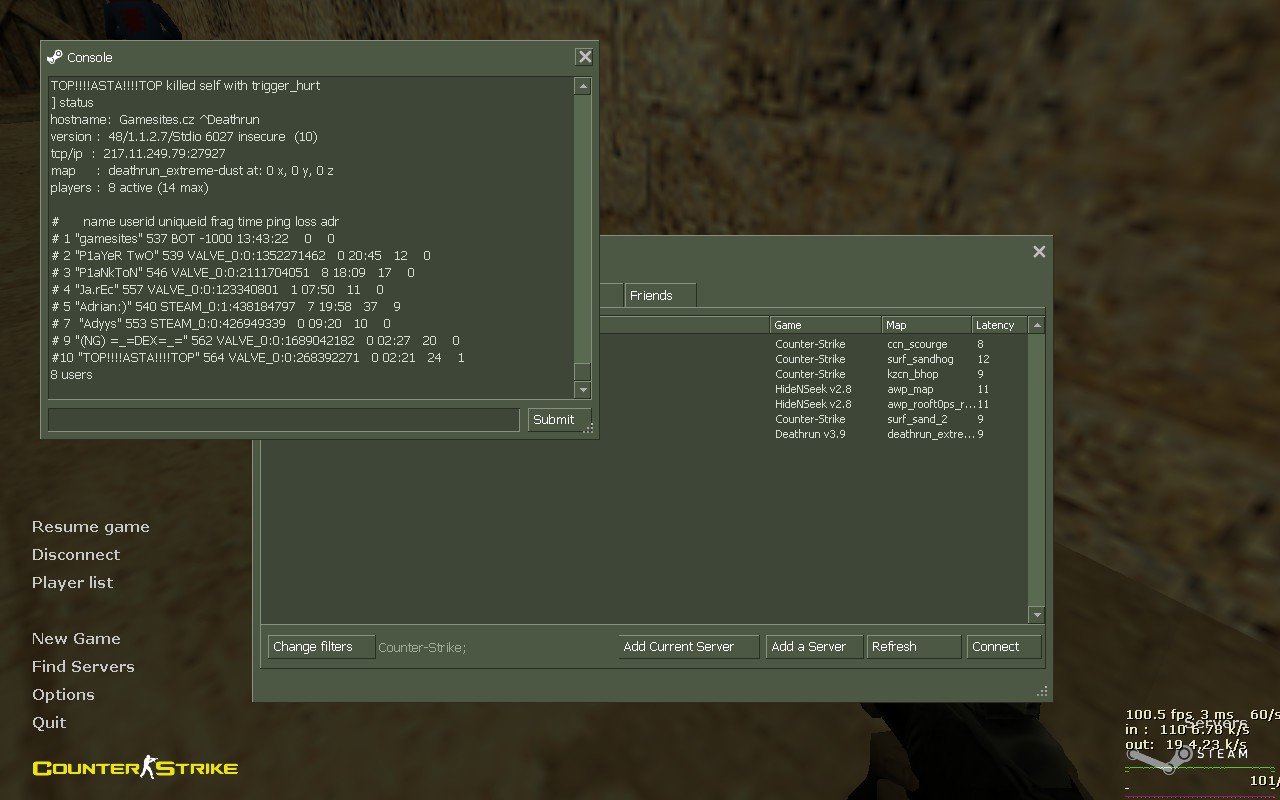Click the "(NG) =_=DEX=_=" player line
1280x800 pixels.
pyautogui.click(x=255, y=341)
